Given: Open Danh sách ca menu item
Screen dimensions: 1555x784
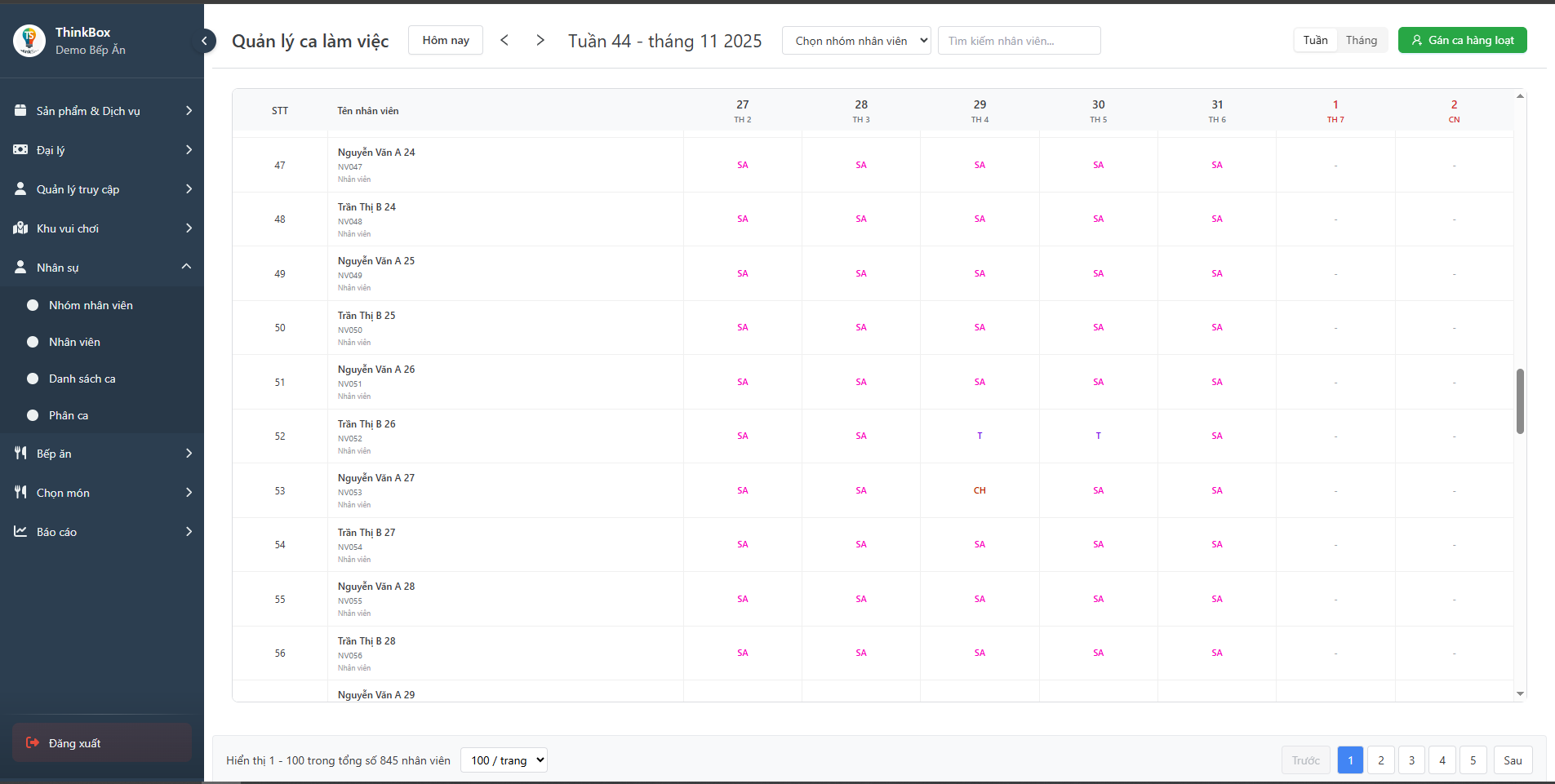Looking at the screenshot, I should pos(82,379).
